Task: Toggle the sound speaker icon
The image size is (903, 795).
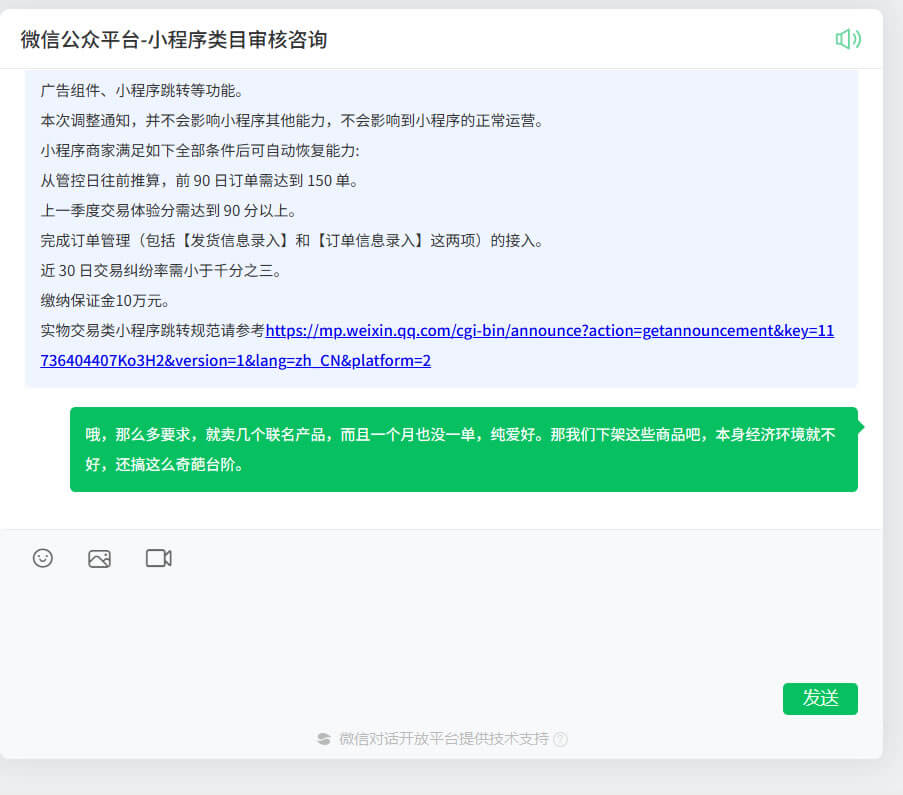Action: pyautogui.click(x=848, y=39)
